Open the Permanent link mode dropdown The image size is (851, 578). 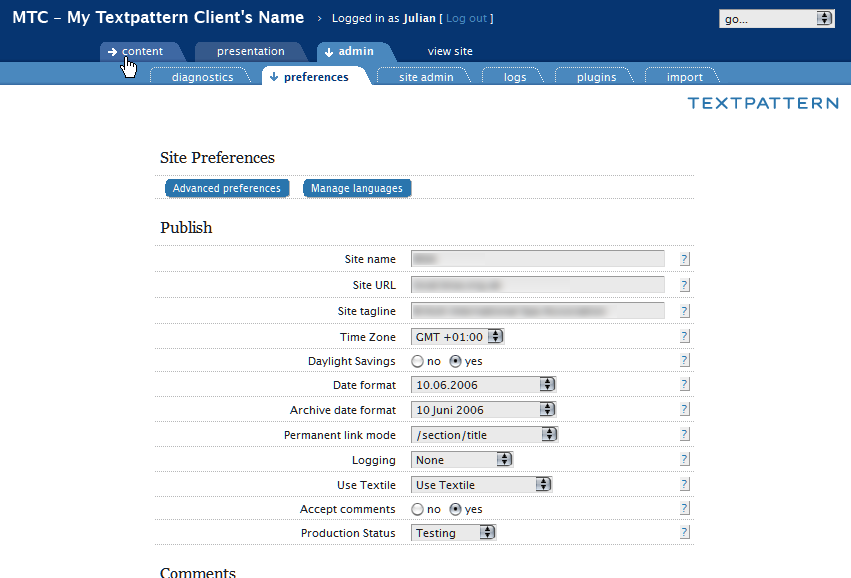(485, 435)
